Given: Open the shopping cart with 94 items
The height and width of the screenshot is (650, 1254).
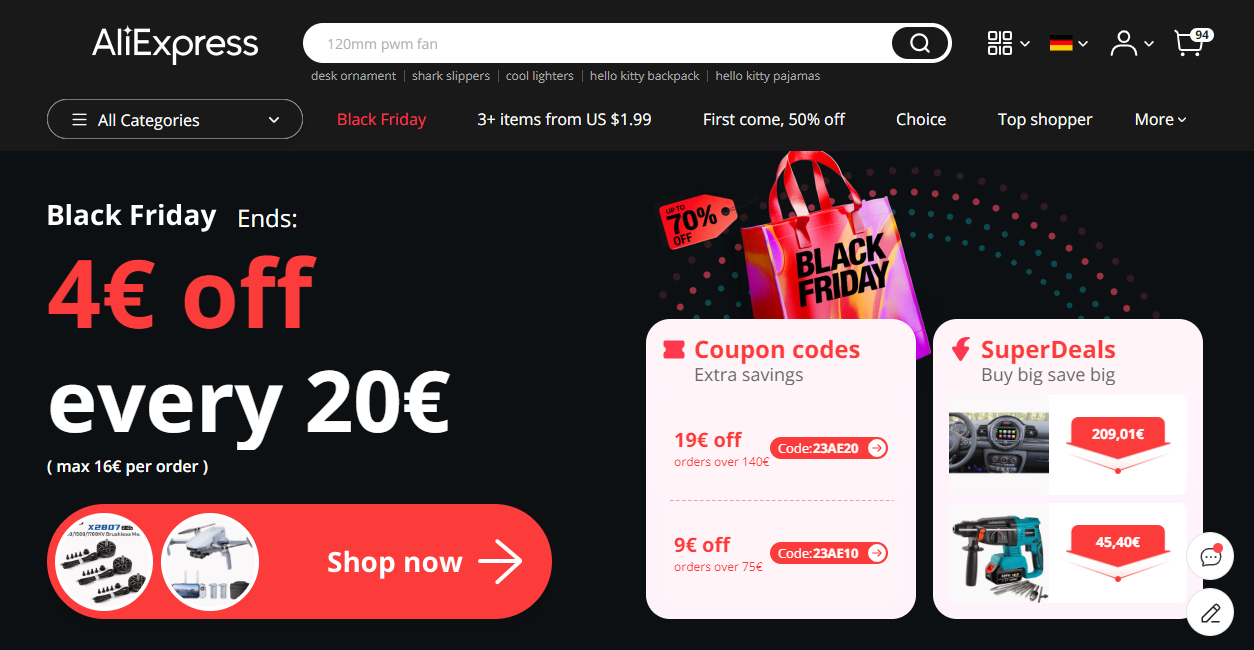Looking at the screenshot, I should 1192,42.
